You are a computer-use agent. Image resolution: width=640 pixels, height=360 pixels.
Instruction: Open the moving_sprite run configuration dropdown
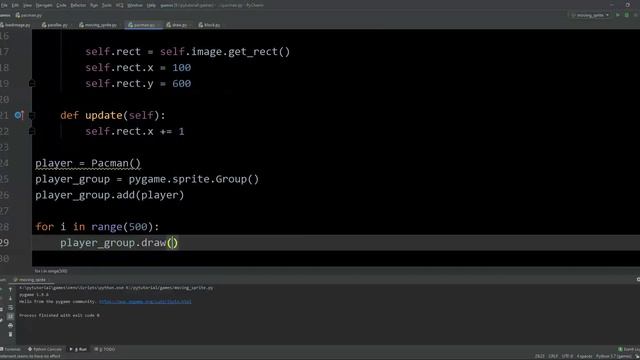point(591,15)
